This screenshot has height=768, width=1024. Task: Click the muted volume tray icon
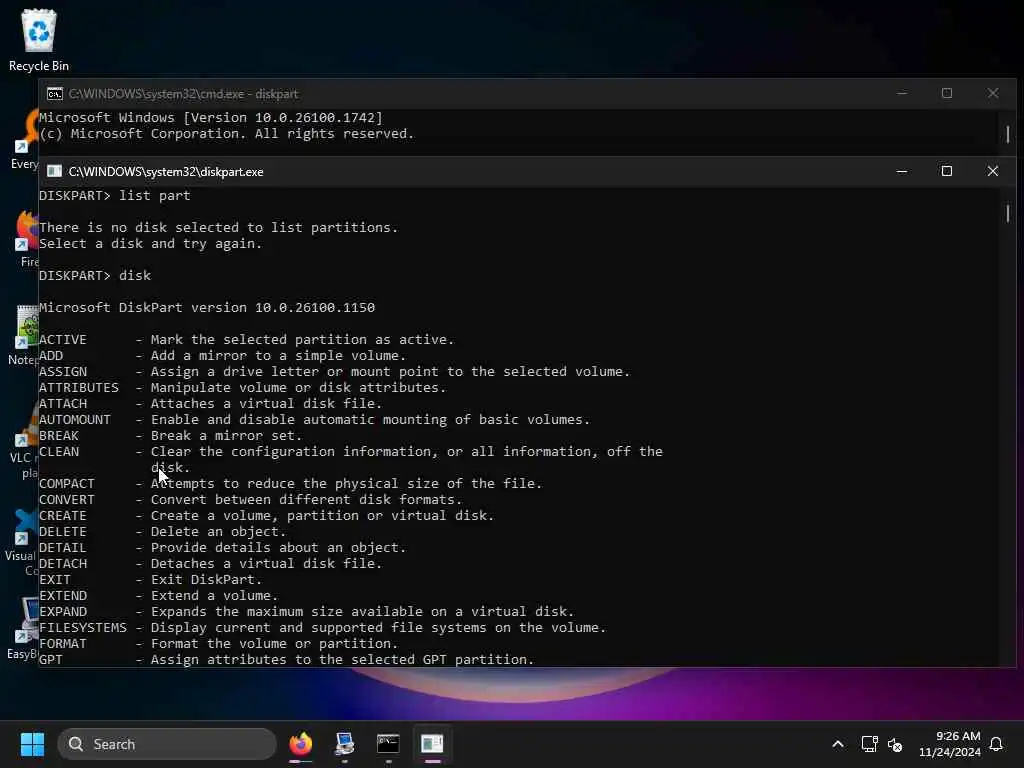coord(895,744)
